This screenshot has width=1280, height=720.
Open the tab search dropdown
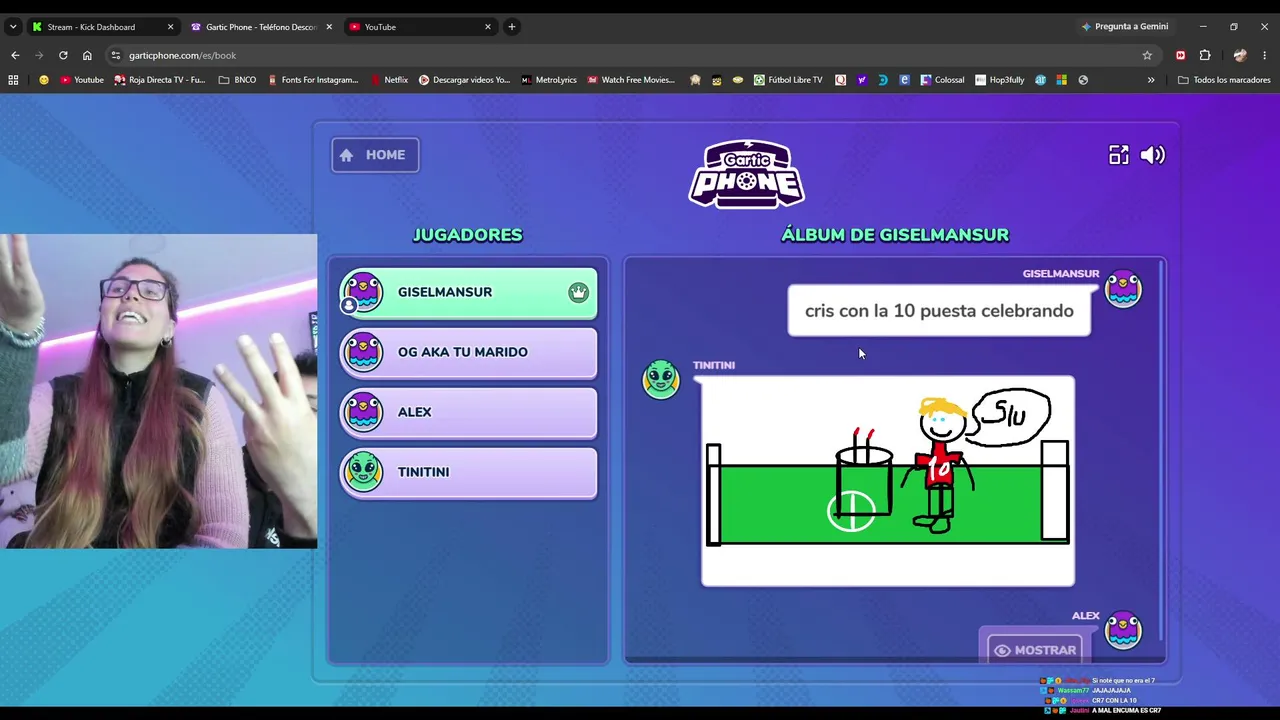click(x=13, y=27)
